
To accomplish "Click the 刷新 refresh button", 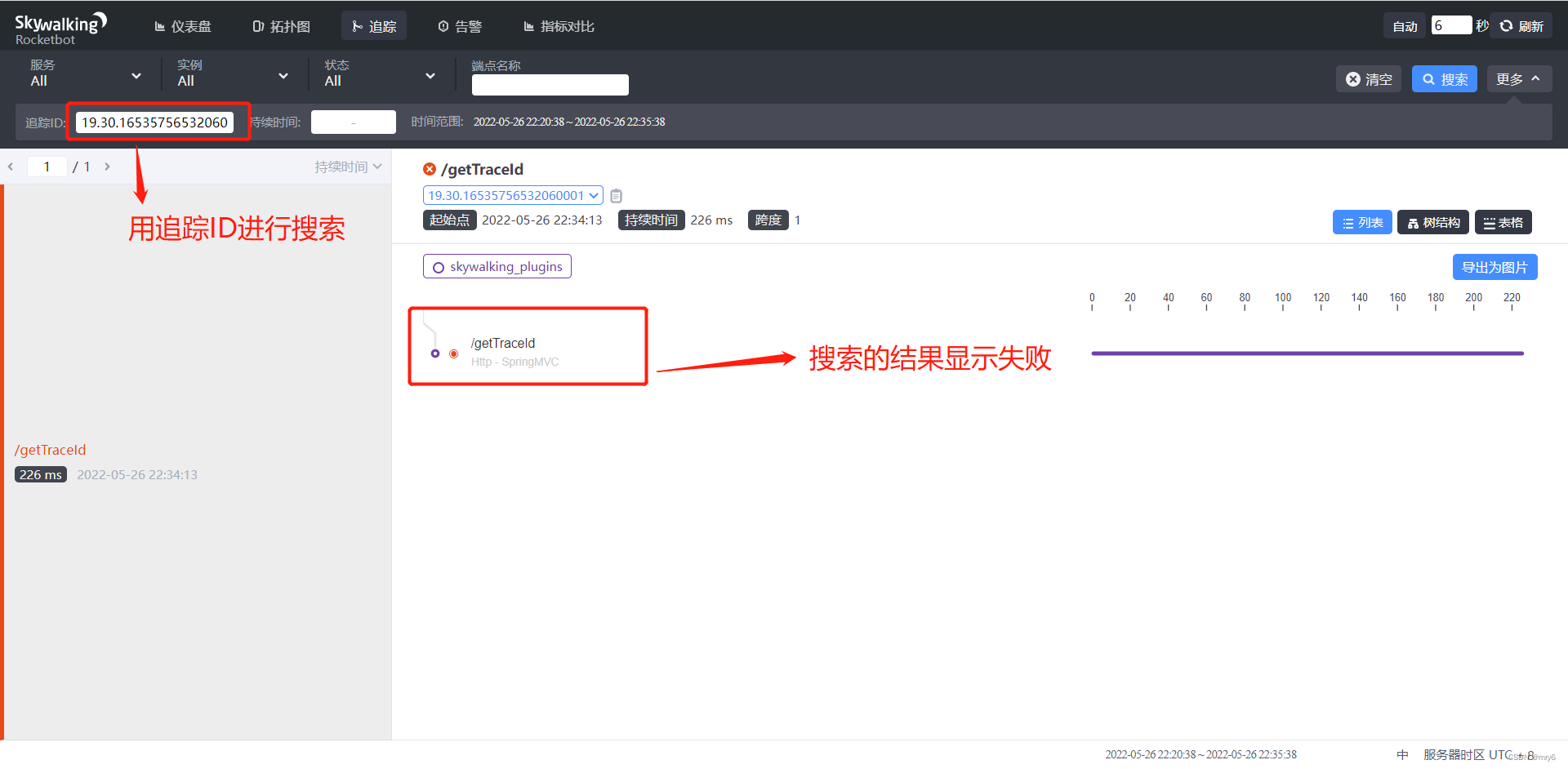I will coord(1521,26).
